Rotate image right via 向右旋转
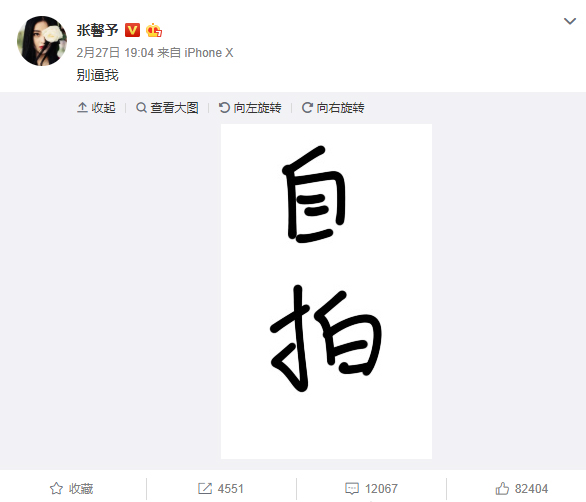This screenshot has width=586, height=502. (x=333, y=108)
